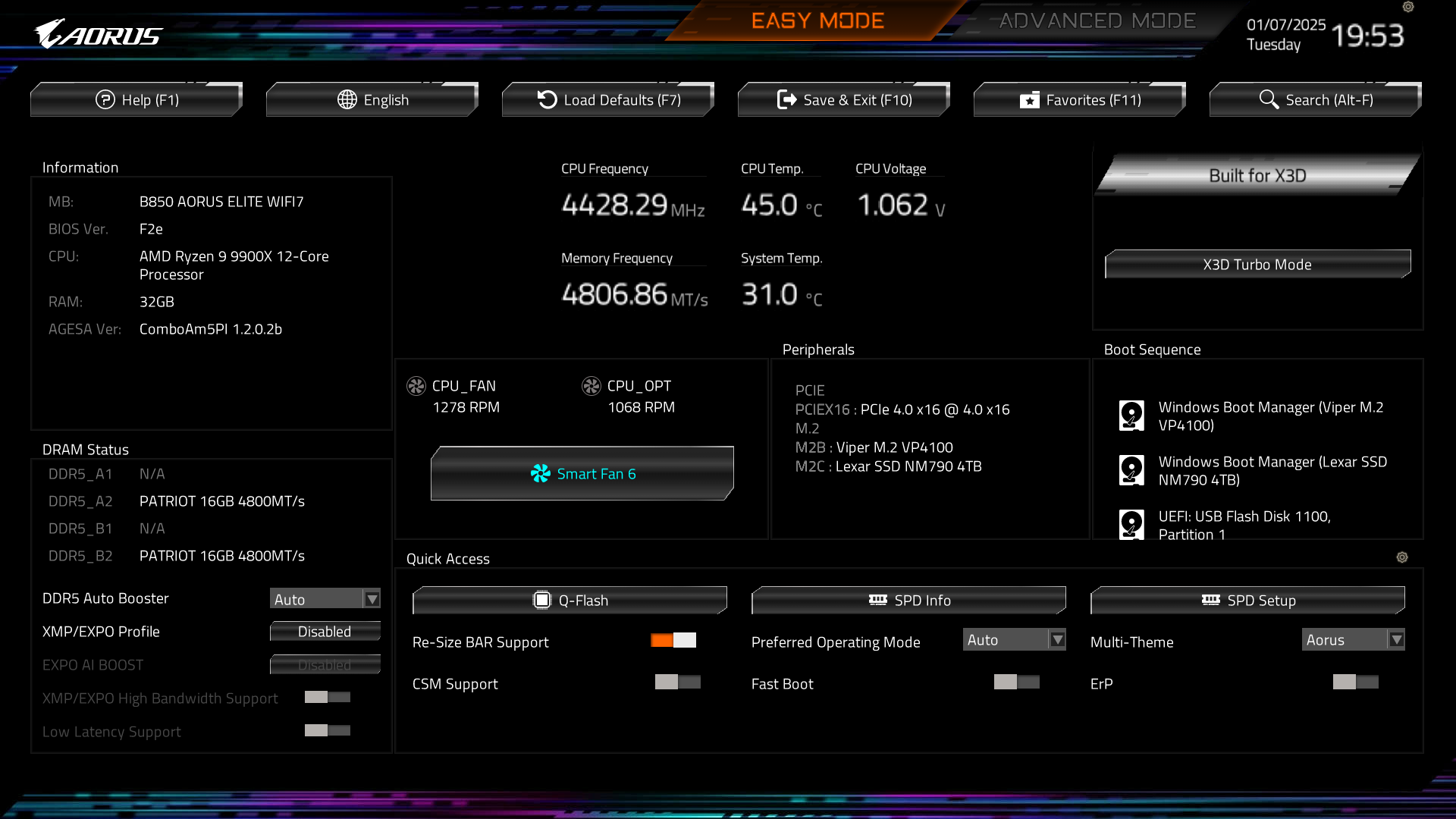Switch to Easy Mode tab
The height and width of the screenshot is (819, 1456).
(x=817, y=20)
